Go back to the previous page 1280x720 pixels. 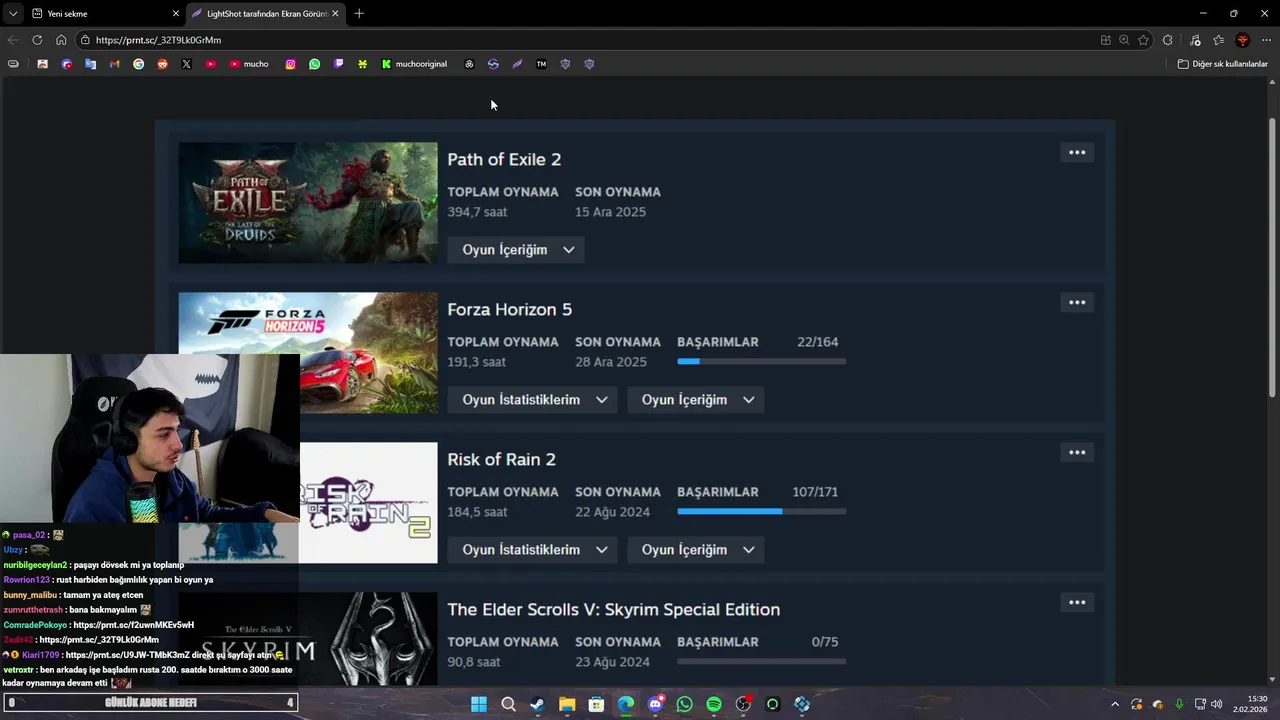click(x=12, y=40)
